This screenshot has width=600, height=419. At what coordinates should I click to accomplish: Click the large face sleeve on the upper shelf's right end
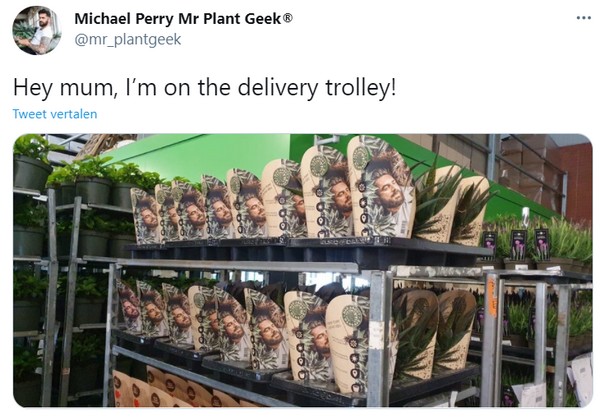pyautogui.click(x=381, y=187)
